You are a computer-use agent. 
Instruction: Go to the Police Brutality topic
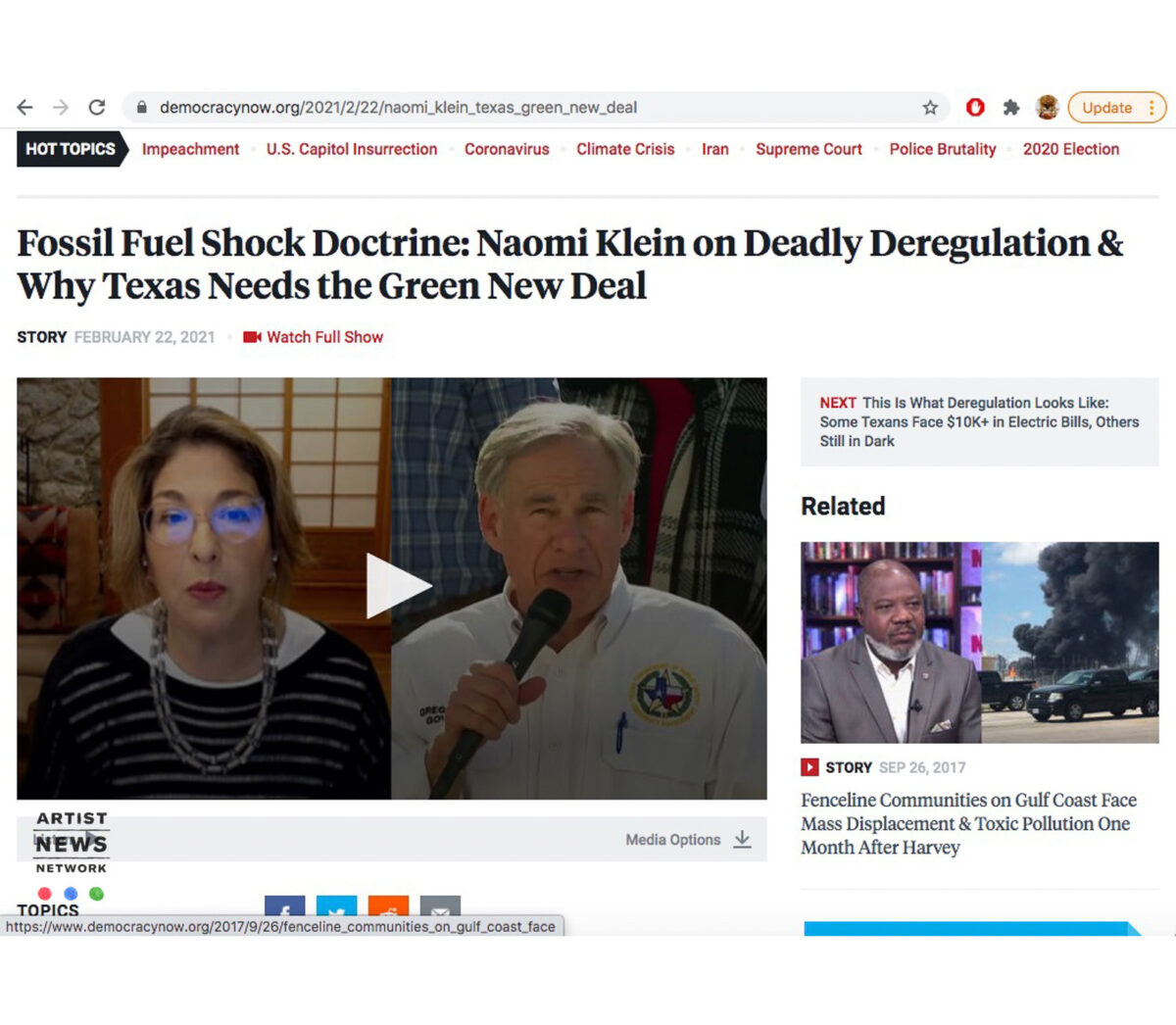pos(942,149)
